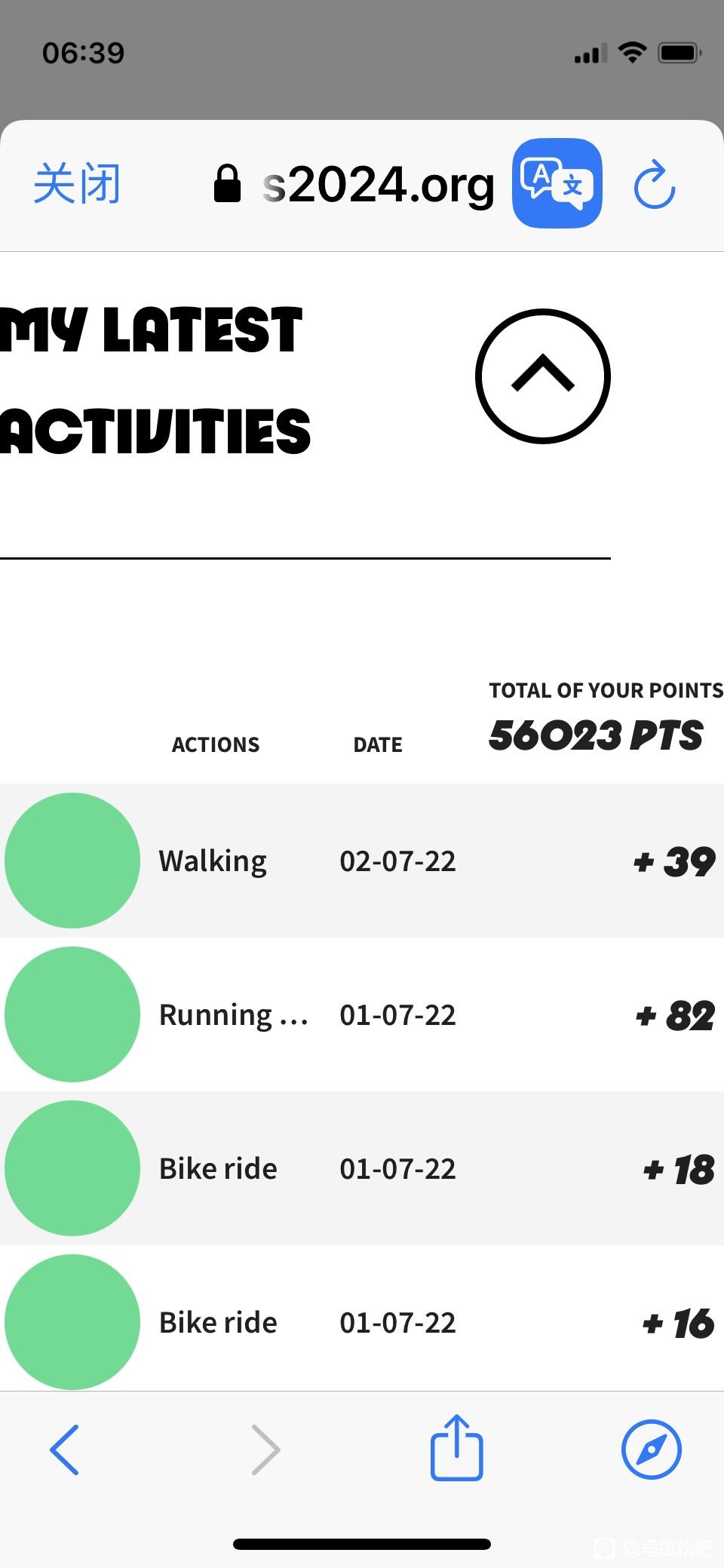Tap the DATE column header

(378, 744)
